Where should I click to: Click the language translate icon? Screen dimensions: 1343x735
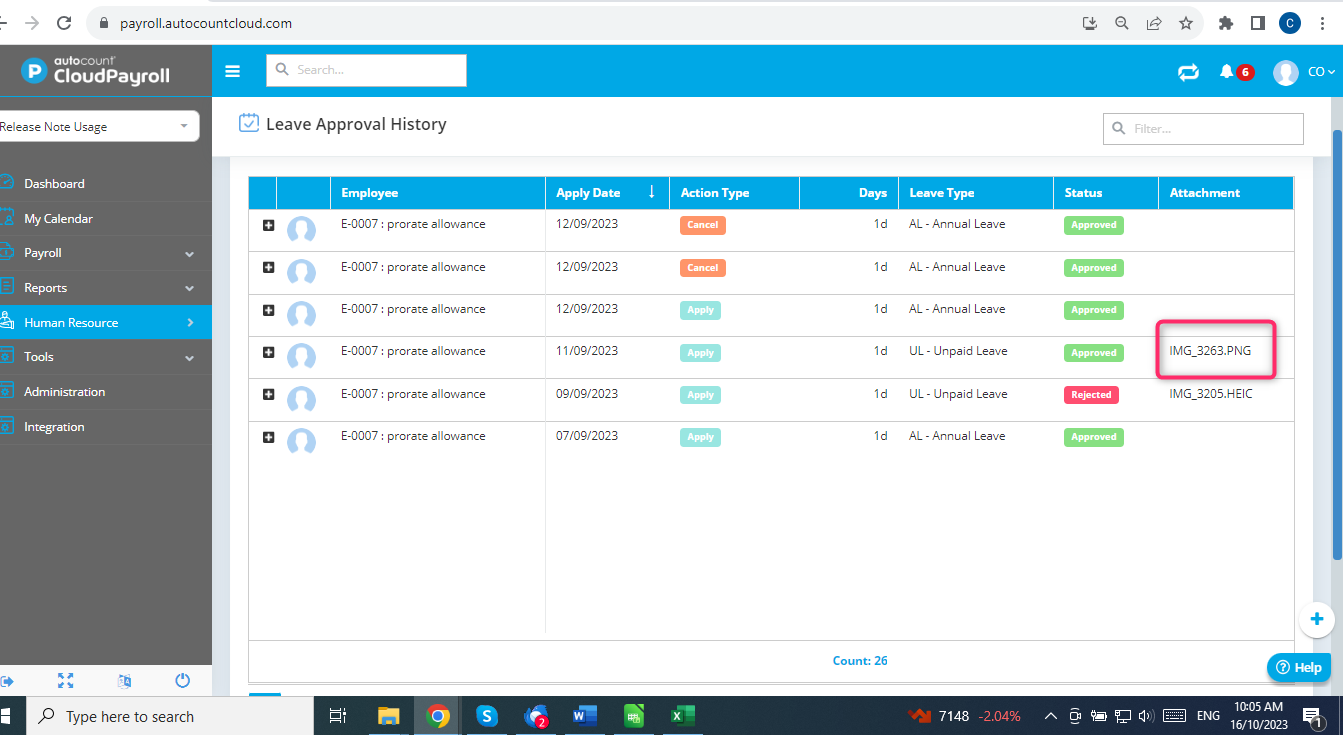tap(124, 681)
